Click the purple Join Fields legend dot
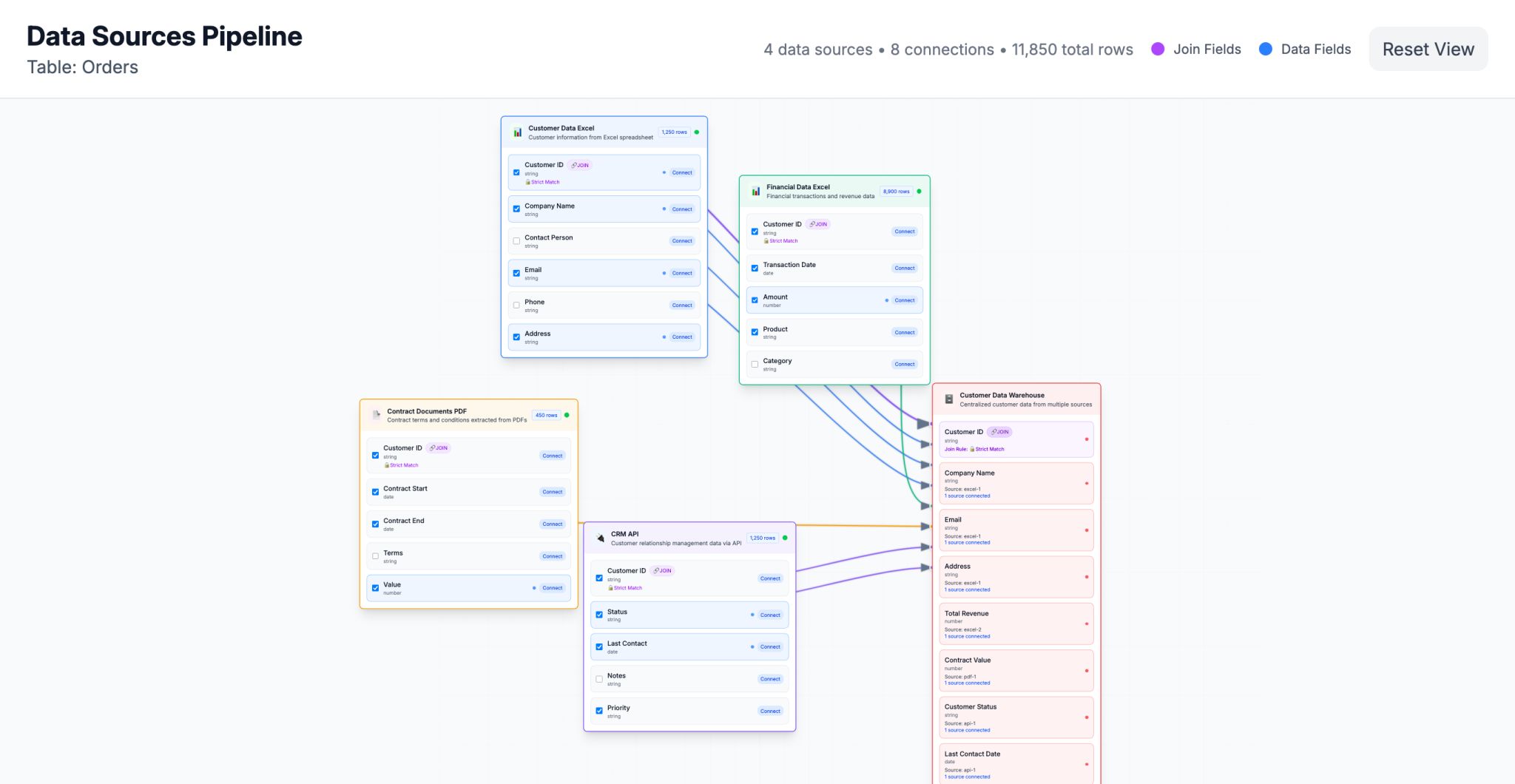The width and height of the screenshot is (1515, 784). point(1158,49)
